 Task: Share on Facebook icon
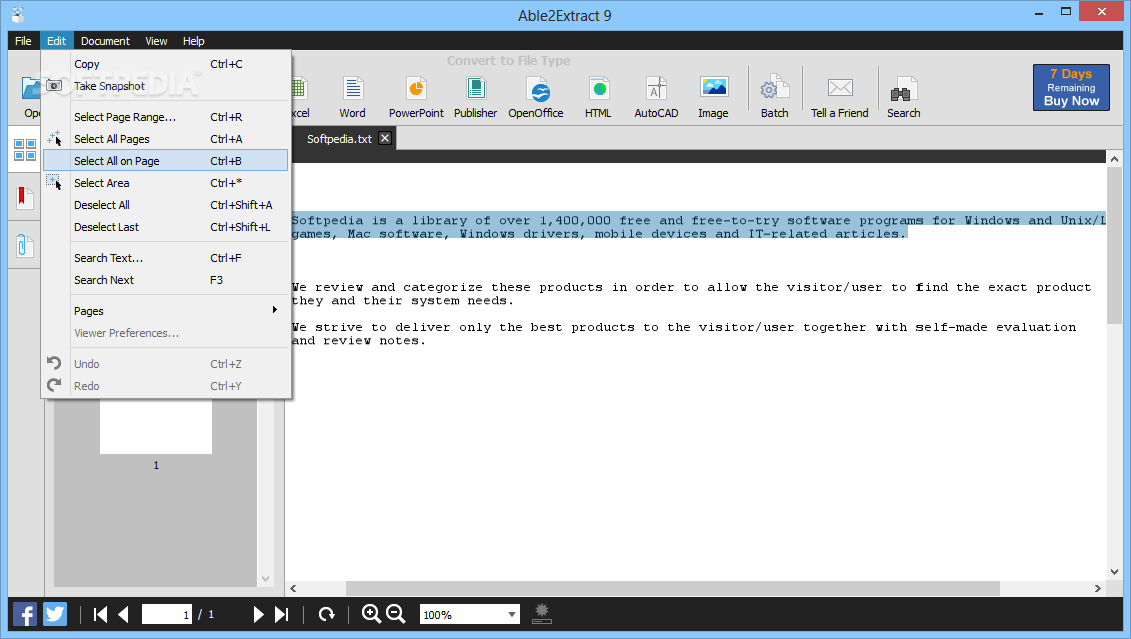point(25,614)
